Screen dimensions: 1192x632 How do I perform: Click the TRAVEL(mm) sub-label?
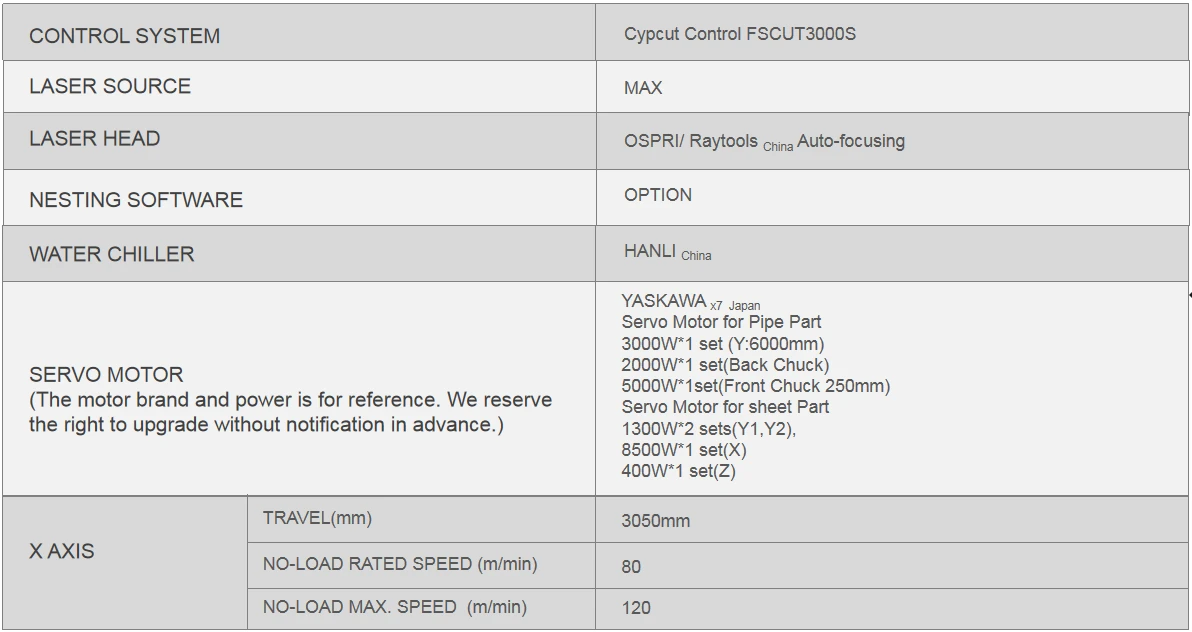click(317, 519)
